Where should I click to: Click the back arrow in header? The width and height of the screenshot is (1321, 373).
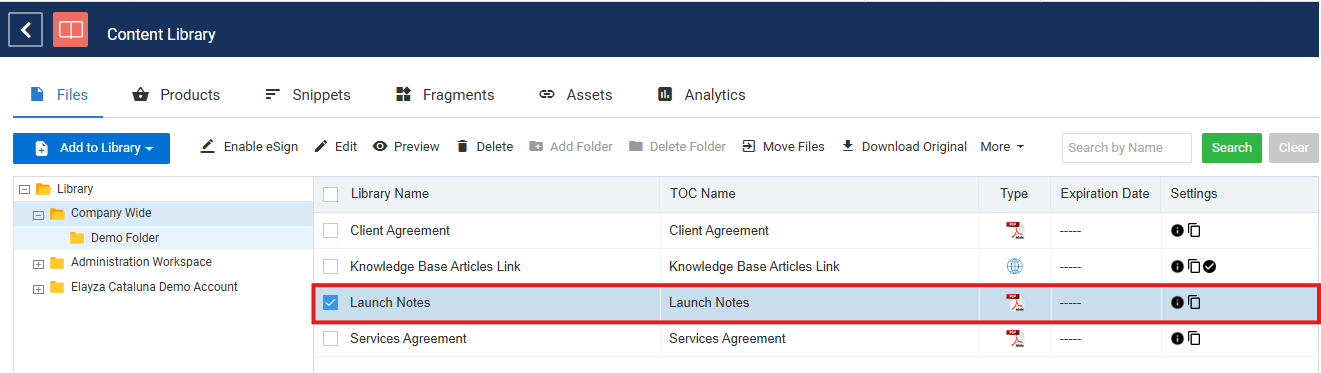click(25, 30)
